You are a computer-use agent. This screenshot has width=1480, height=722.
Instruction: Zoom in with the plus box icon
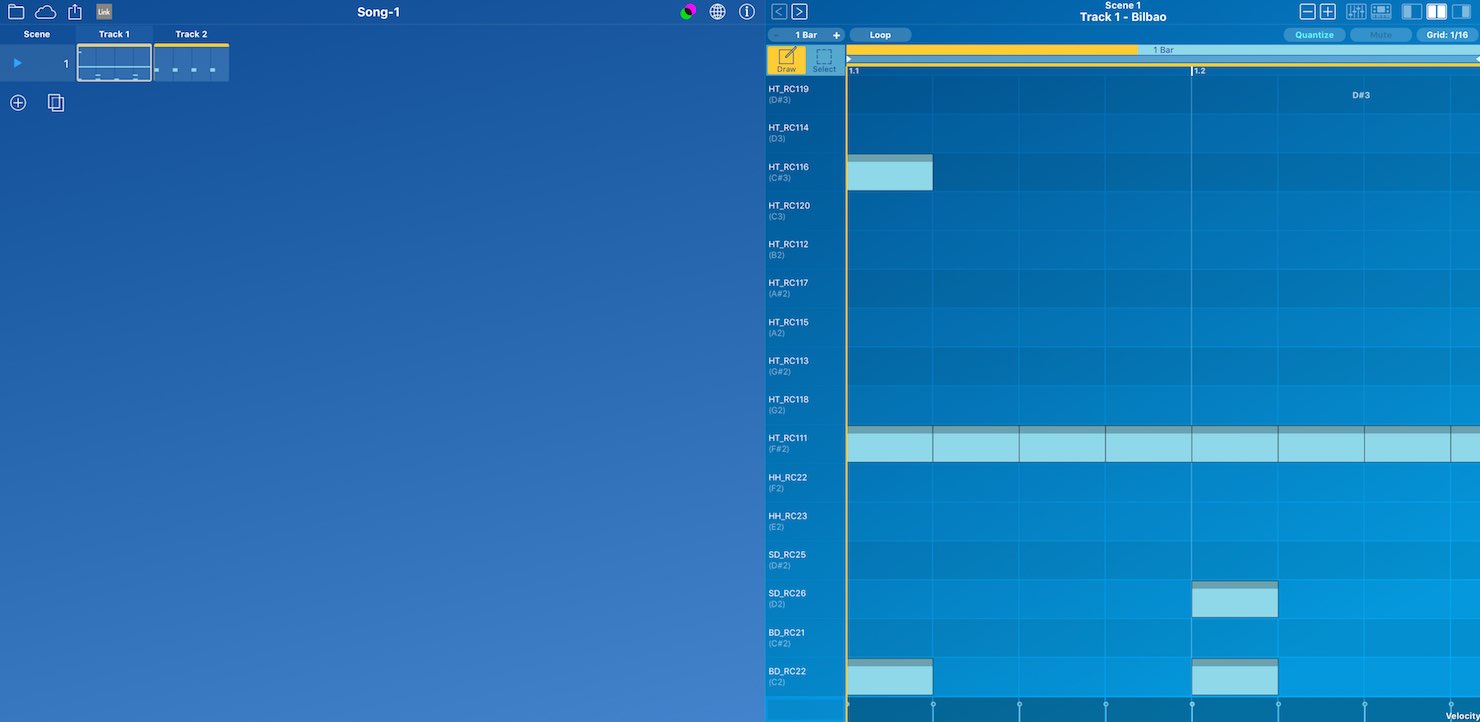(1327, 12)
